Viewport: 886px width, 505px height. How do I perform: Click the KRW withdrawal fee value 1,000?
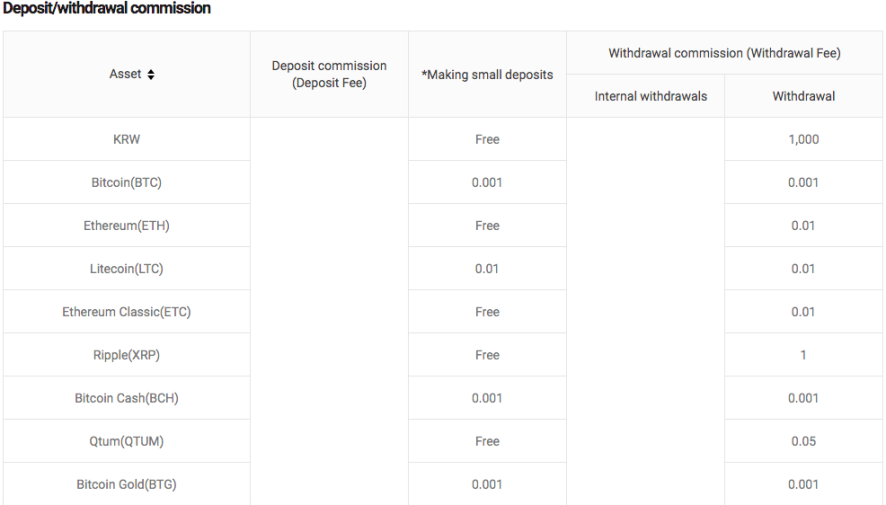804,140
